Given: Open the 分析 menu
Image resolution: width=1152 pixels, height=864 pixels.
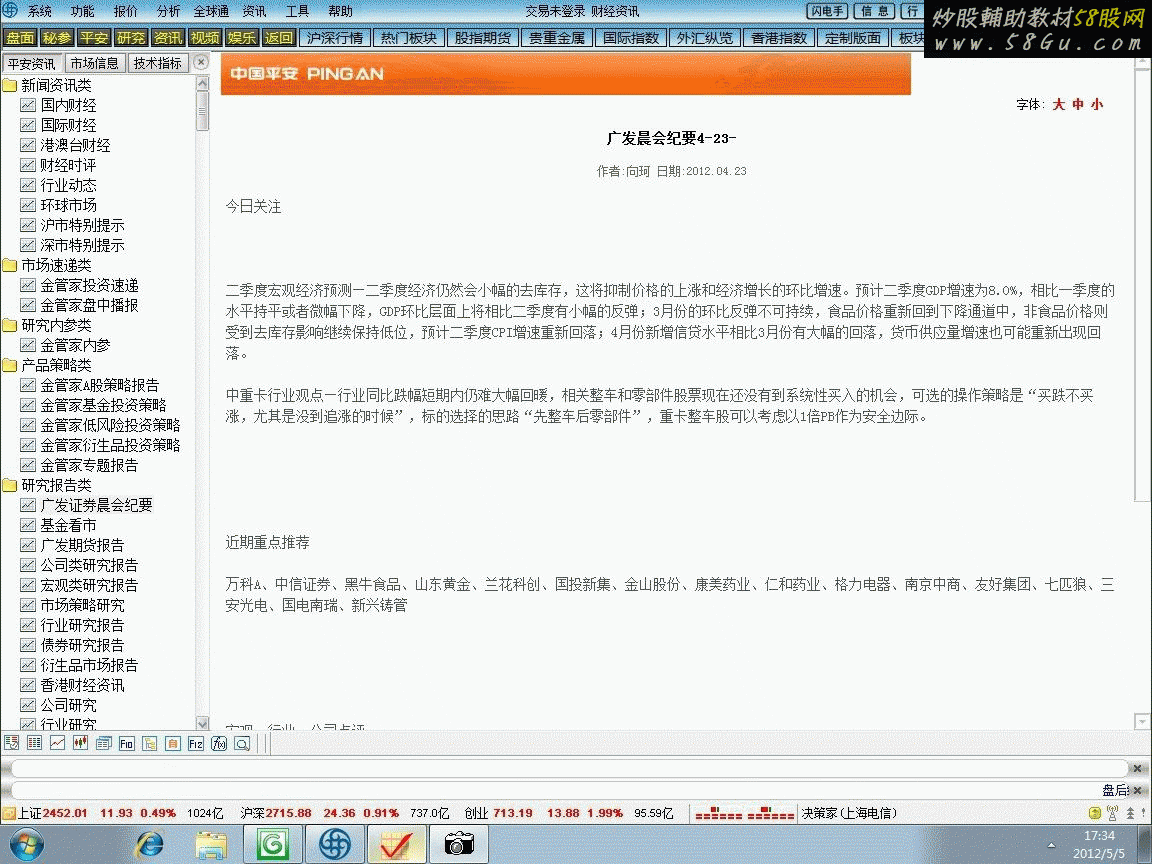Looking at the screenshot, I should (x=168, y=11).
